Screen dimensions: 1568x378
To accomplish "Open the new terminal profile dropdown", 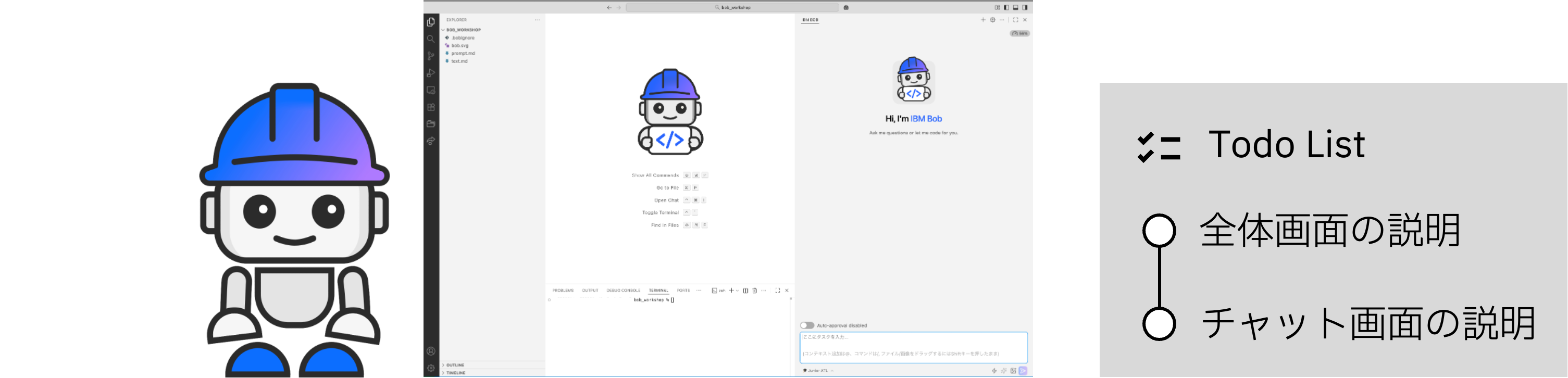I will click(x=738, y=291).
